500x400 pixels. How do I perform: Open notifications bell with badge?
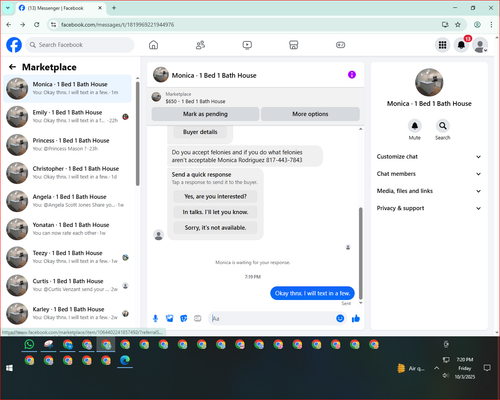(x=461, y=45)
